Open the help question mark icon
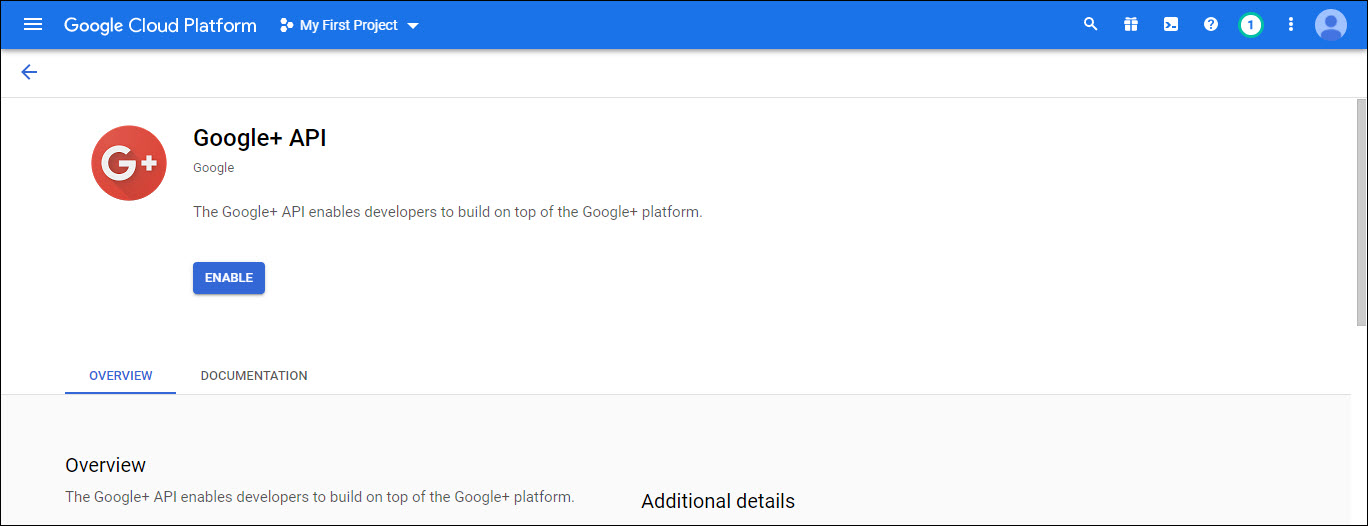Screen dimensions: 1368x526 [1211, 24]
